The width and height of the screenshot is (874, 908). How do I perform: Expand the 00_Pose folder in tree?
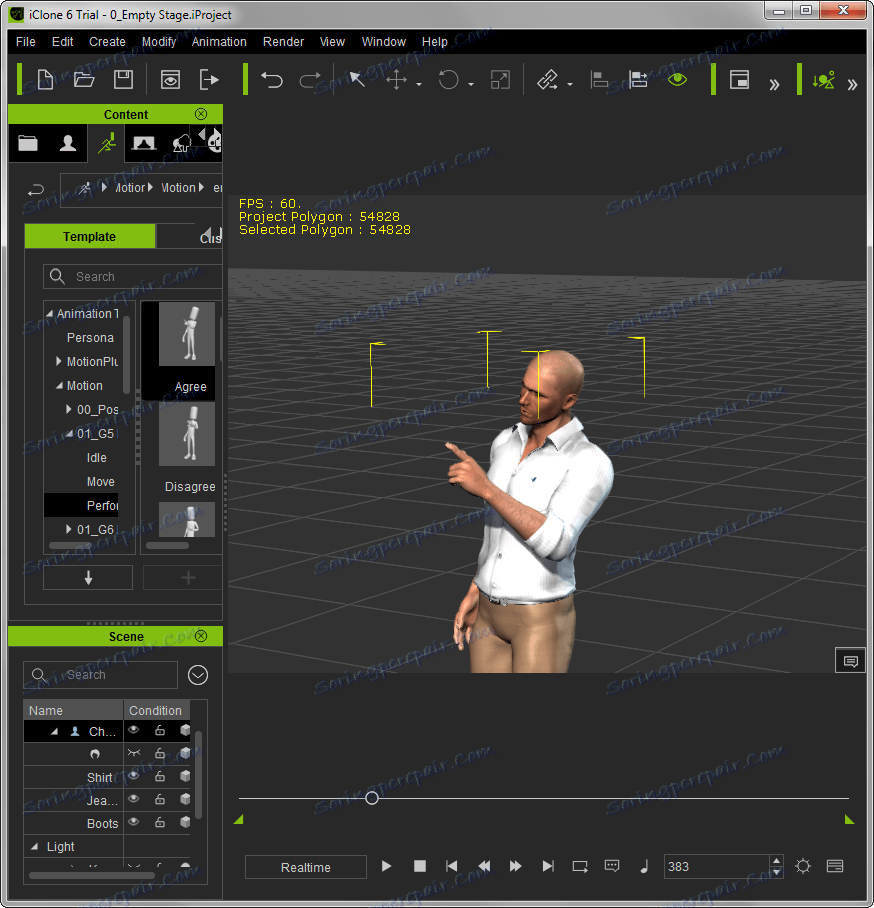pos(69,409)
